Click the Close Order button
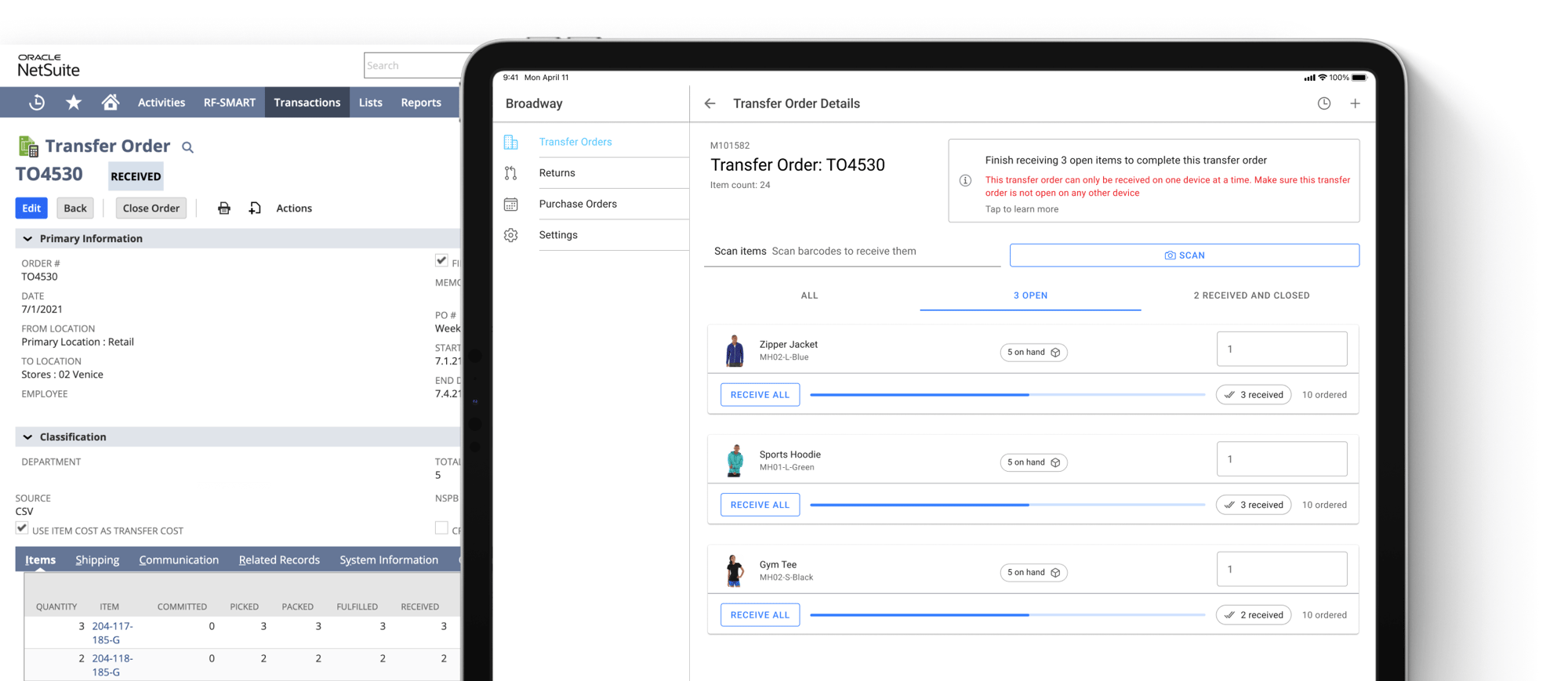The image size is (1568, 681). coord(151,208)
